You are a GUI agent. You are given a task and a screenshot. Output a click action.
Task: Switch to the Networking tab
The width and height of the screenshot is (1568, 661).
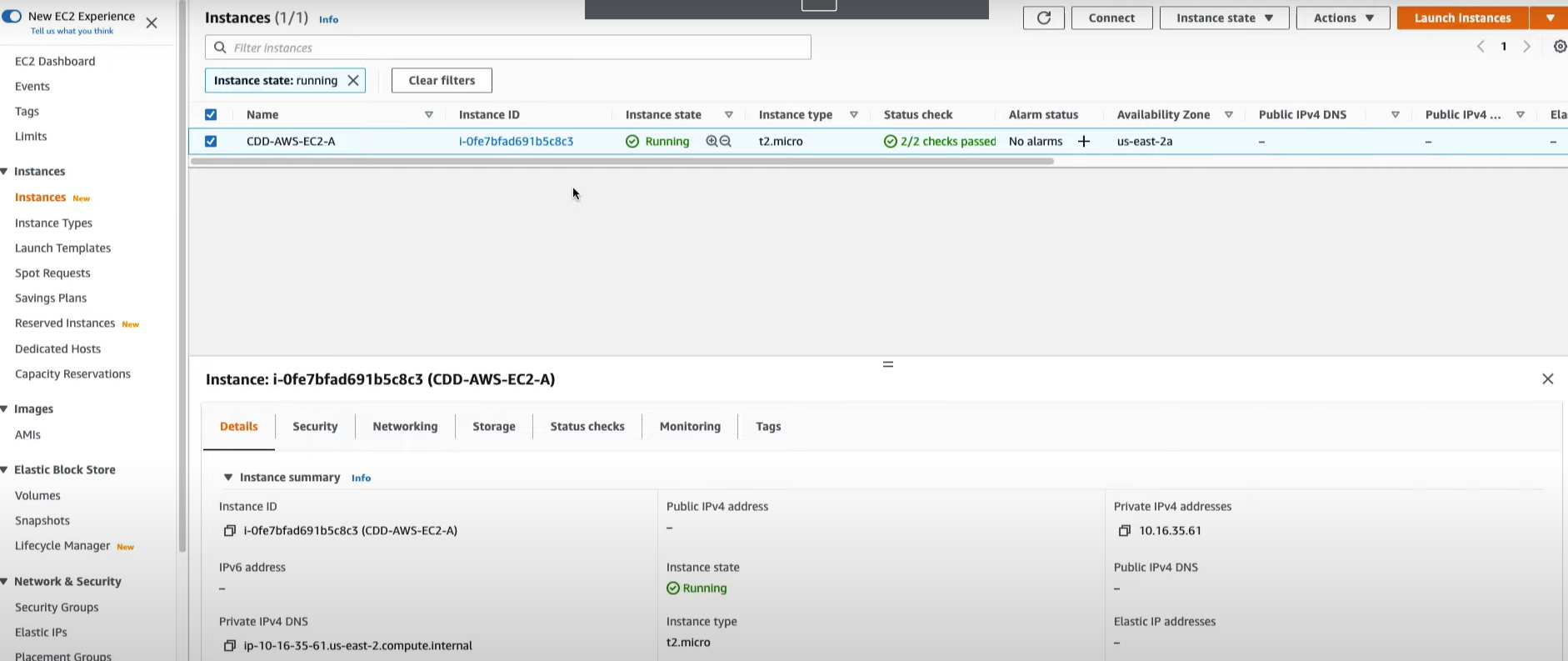tap(405, 426)
